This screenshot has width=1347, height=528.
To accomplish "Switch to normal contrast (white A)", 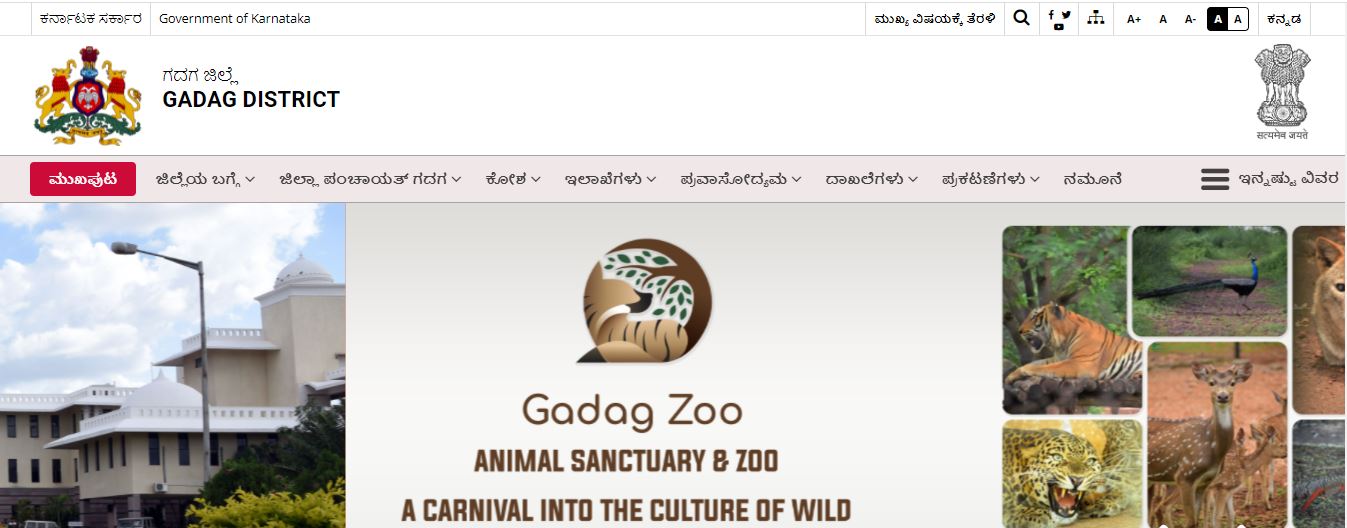I will tap(1238, 19).
